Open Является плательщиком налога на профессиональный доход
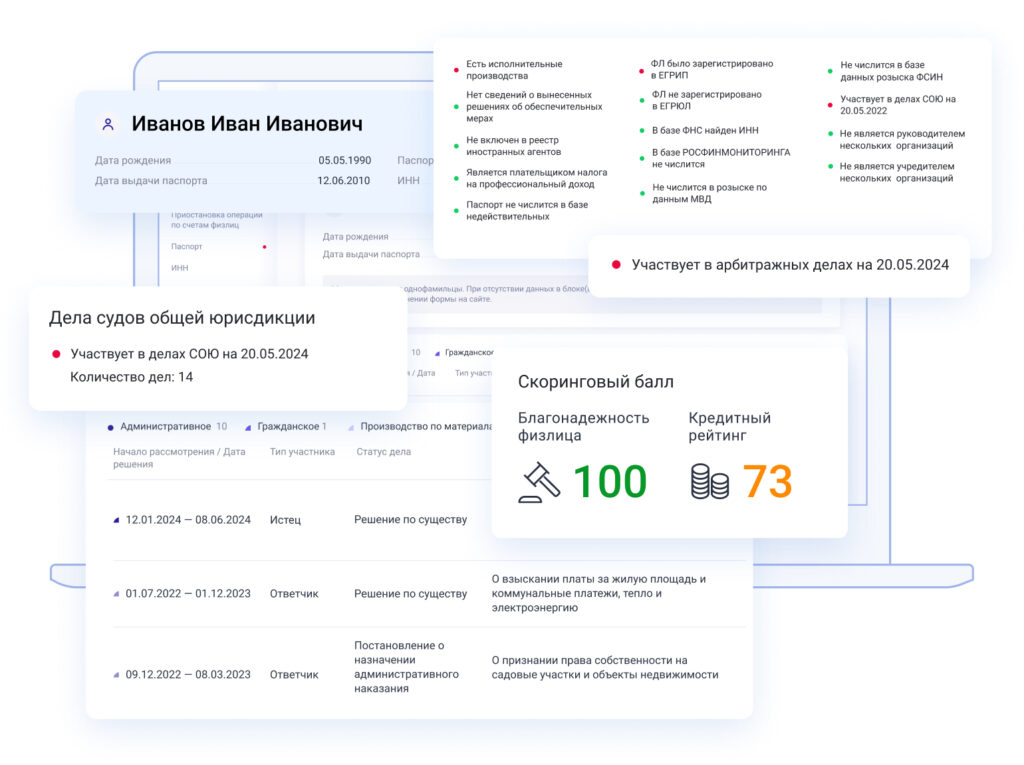 pos(535,178)
